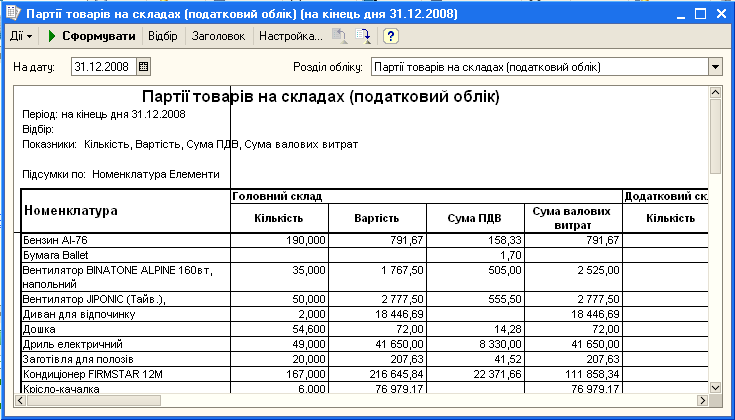Viewport: 735px width, 420px height.
Task: Click the 1 767,50 cost cell
Action: click(377, 277)
